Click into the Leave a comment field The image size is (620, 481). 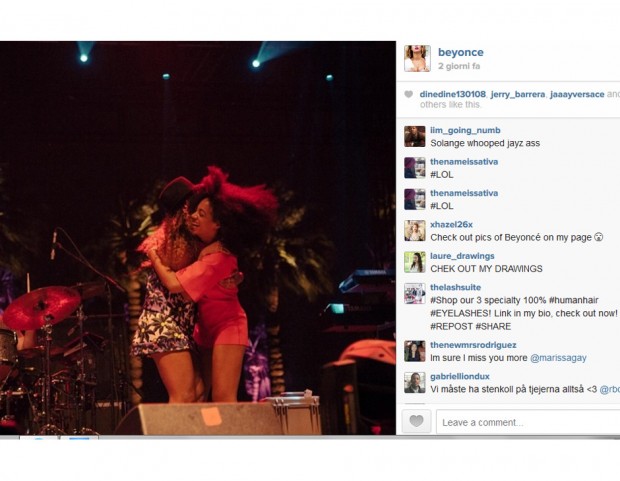pyautogui.click(x=528, y=422)
